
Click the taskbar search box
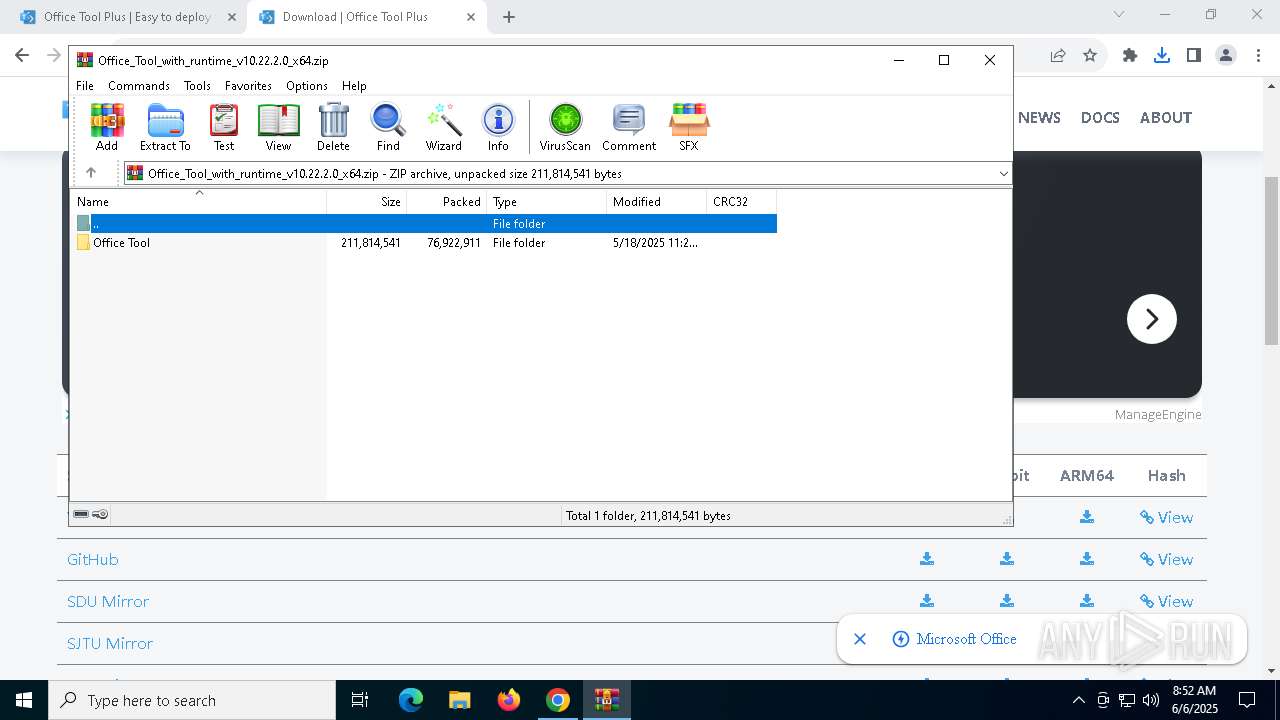click(x=192, y=700)
